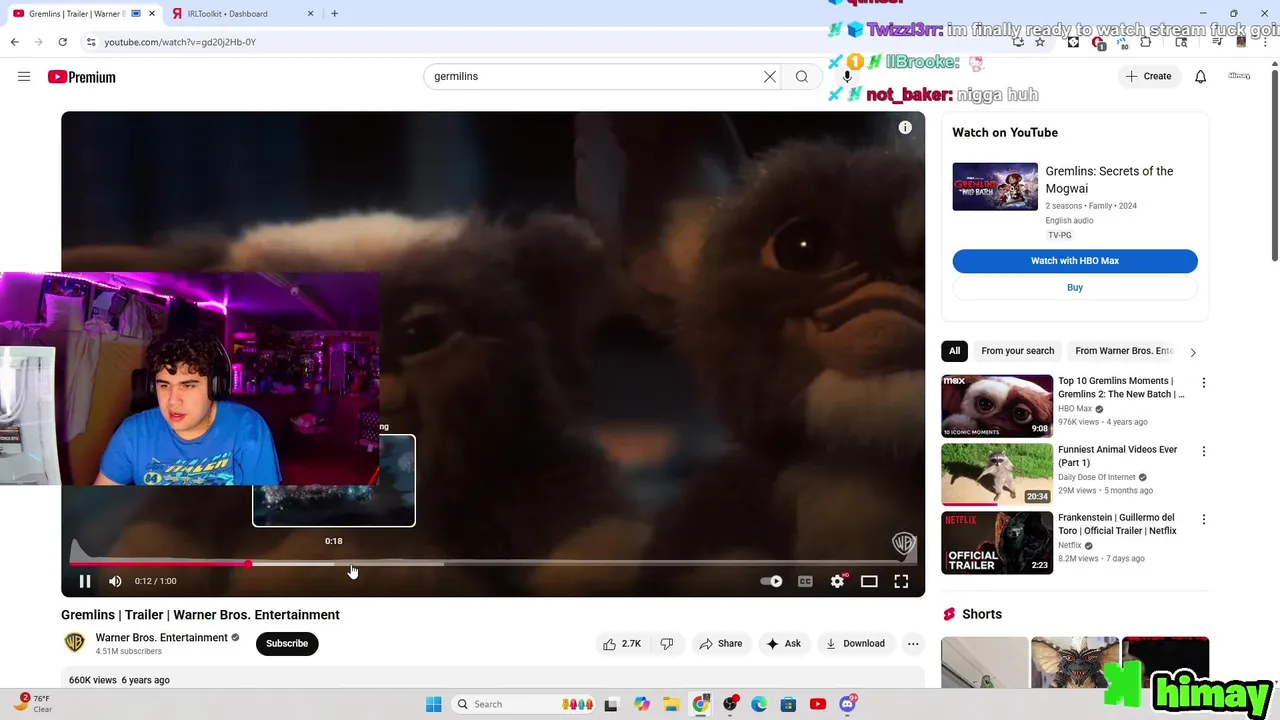This screenshot has height=720, width=1280.
Task: Open Discord from taskbar
Action: (847, 704)
